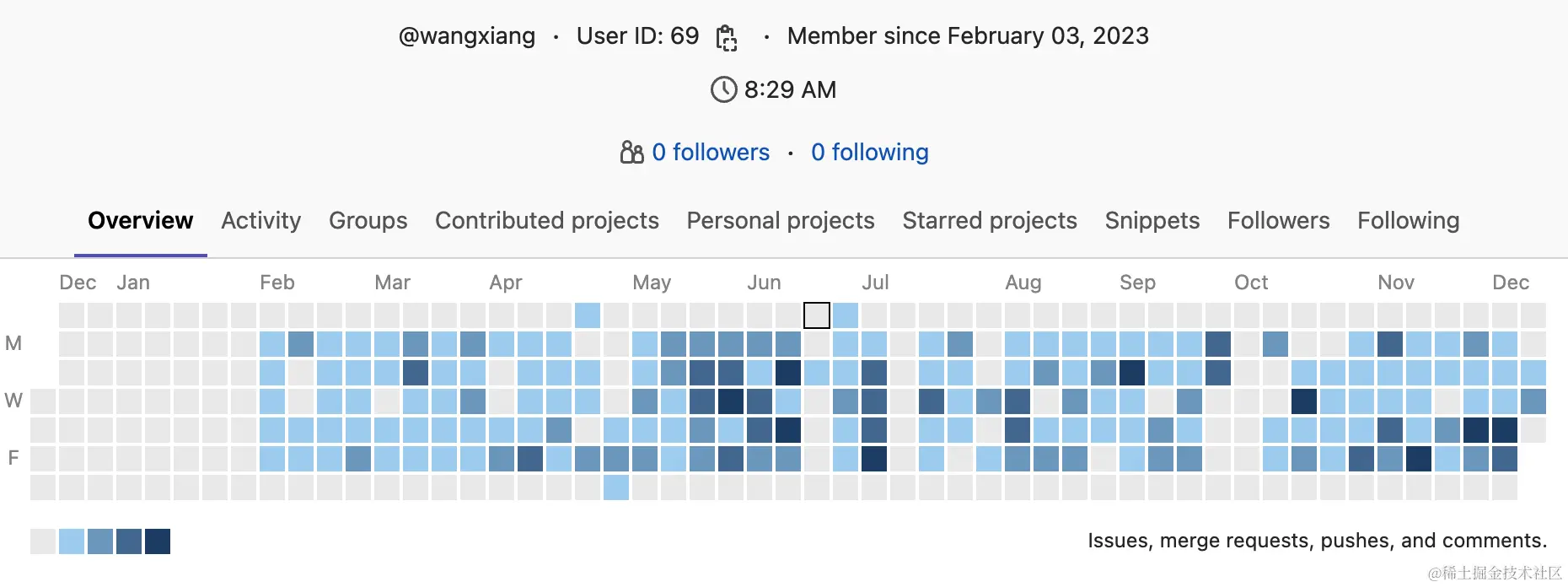Open the Following tab

1408,221
